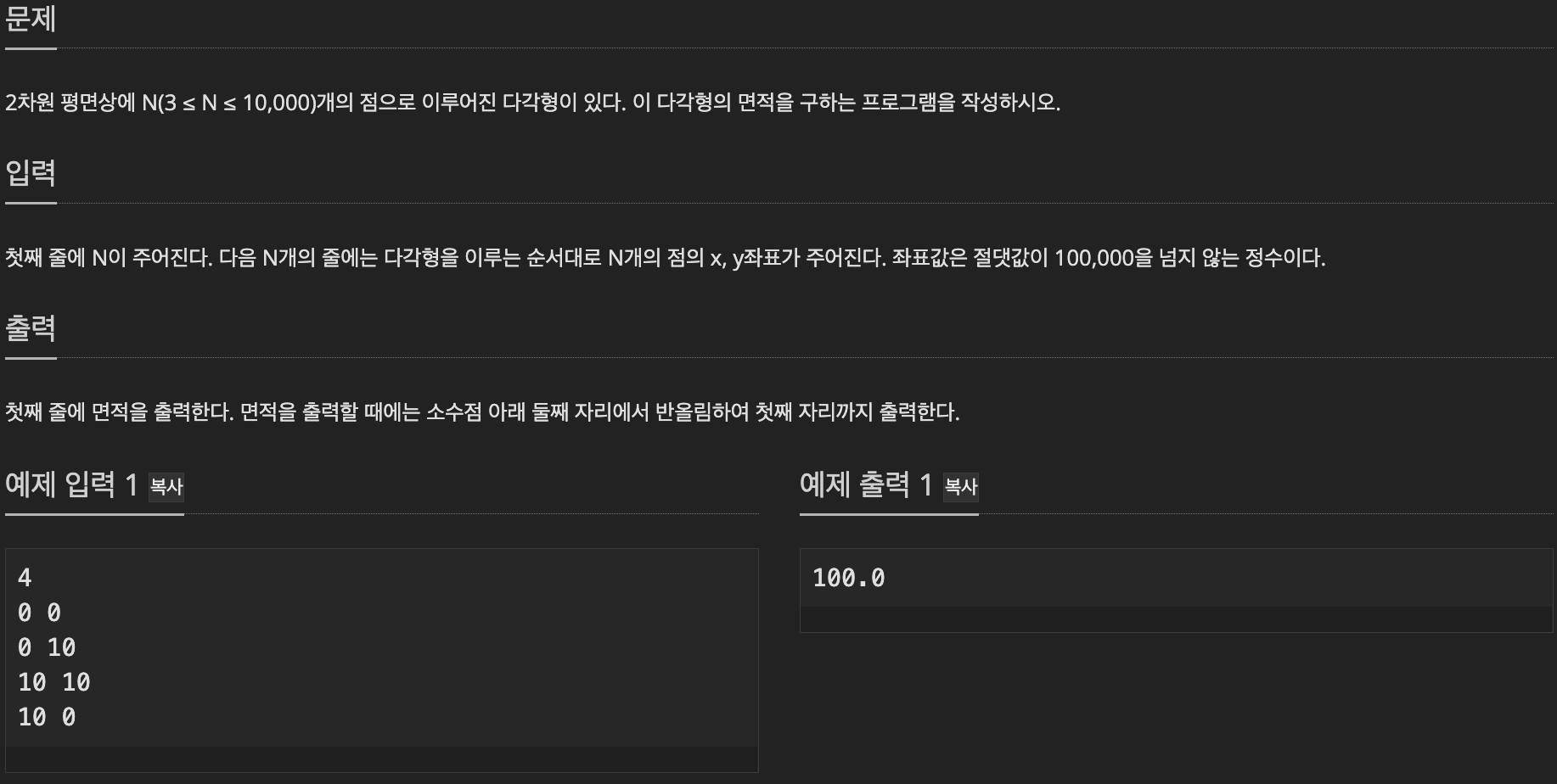The height and width of the screenshot is (784, 1557).
Task: Click the output description about 반올림하여
Action: coord(482,412)
